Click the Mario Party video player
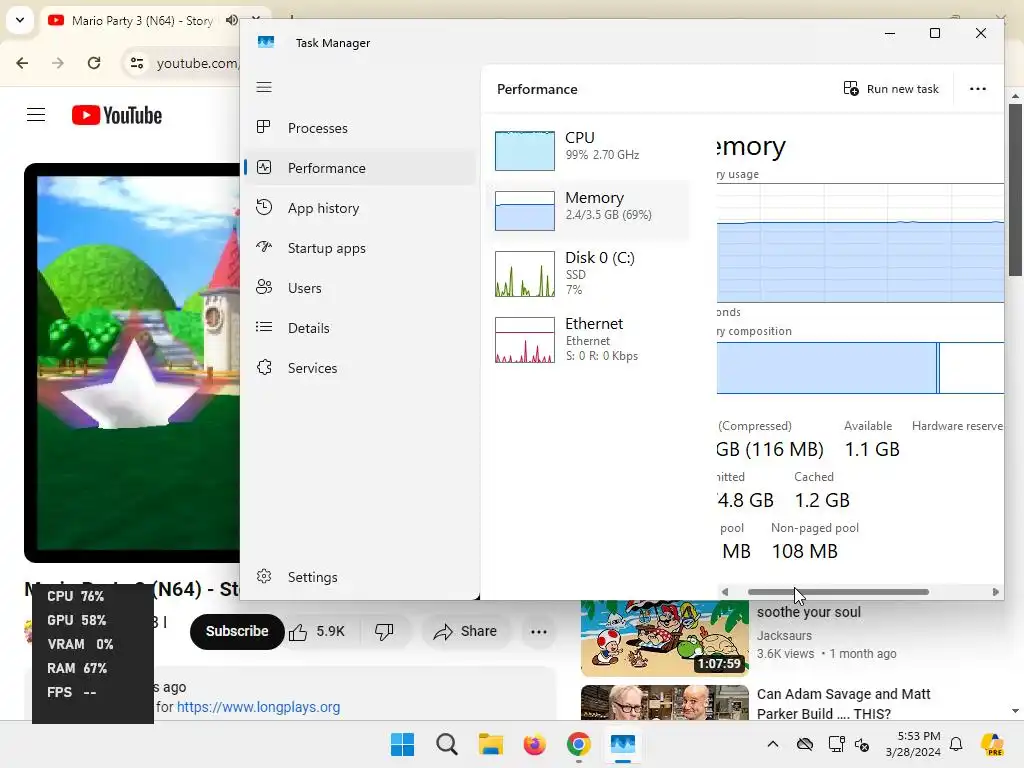The height and width of the screenshot is (768, 1024). (x=133, y=362)
